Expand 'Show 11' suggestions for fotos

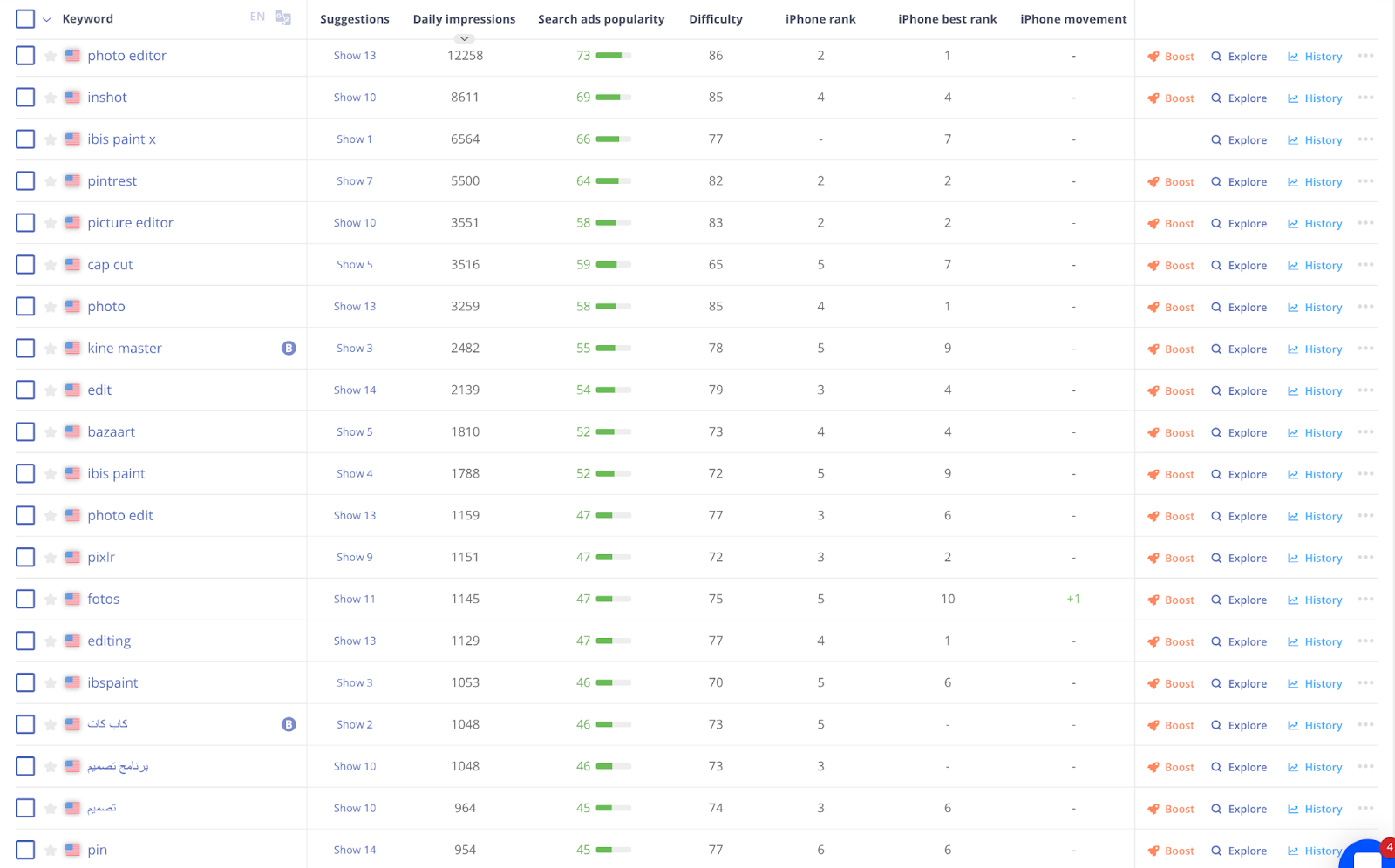tap(355, 600)
